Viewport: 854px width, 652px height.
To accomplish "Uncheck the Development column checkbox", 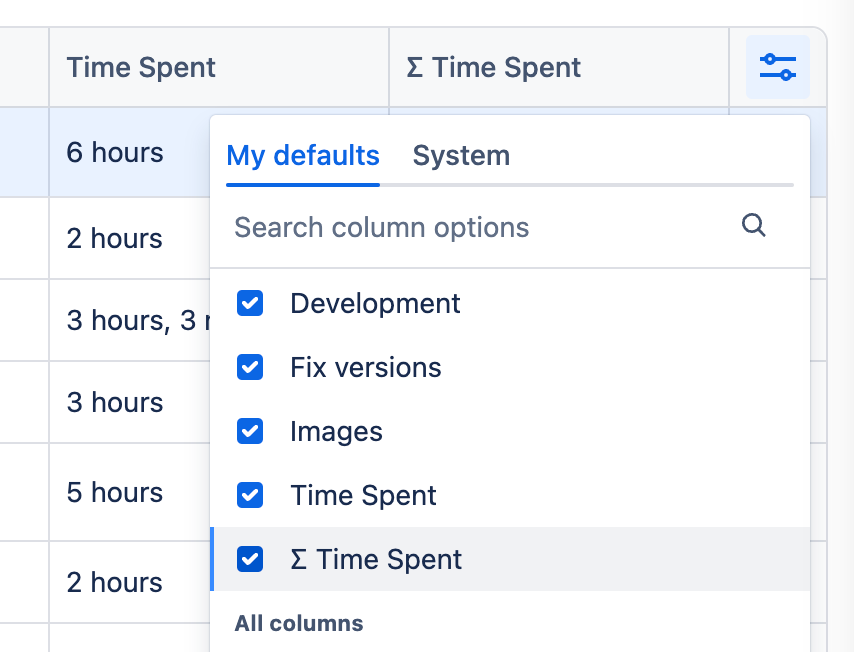I will [x=250, y=303].
